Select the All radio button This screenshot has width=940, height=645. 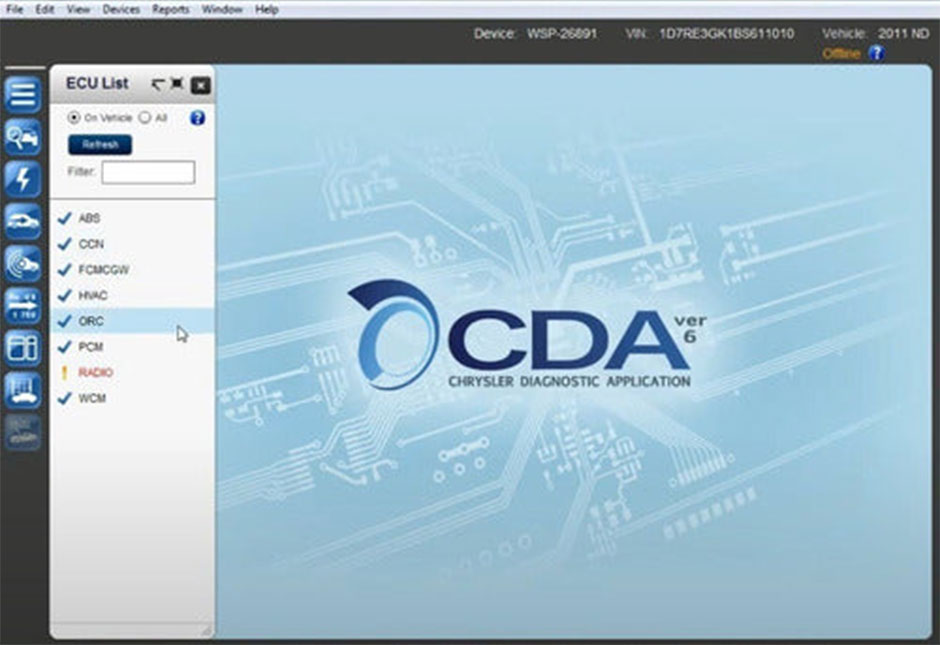pos(144,117)
